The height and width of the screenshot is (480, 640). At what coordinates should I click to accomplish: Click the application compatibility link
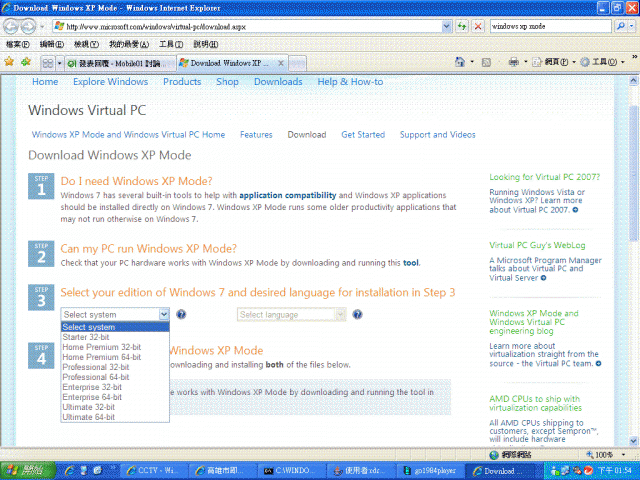click(x=288, y=196)
